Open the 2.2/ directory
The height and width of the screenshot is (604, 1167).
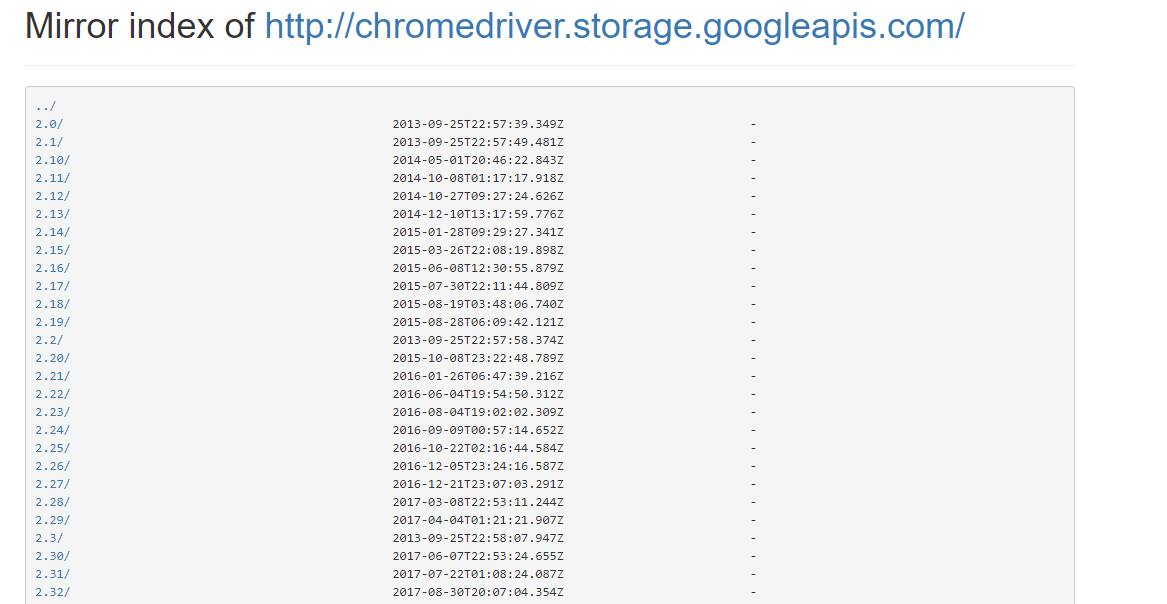(42, 339)
